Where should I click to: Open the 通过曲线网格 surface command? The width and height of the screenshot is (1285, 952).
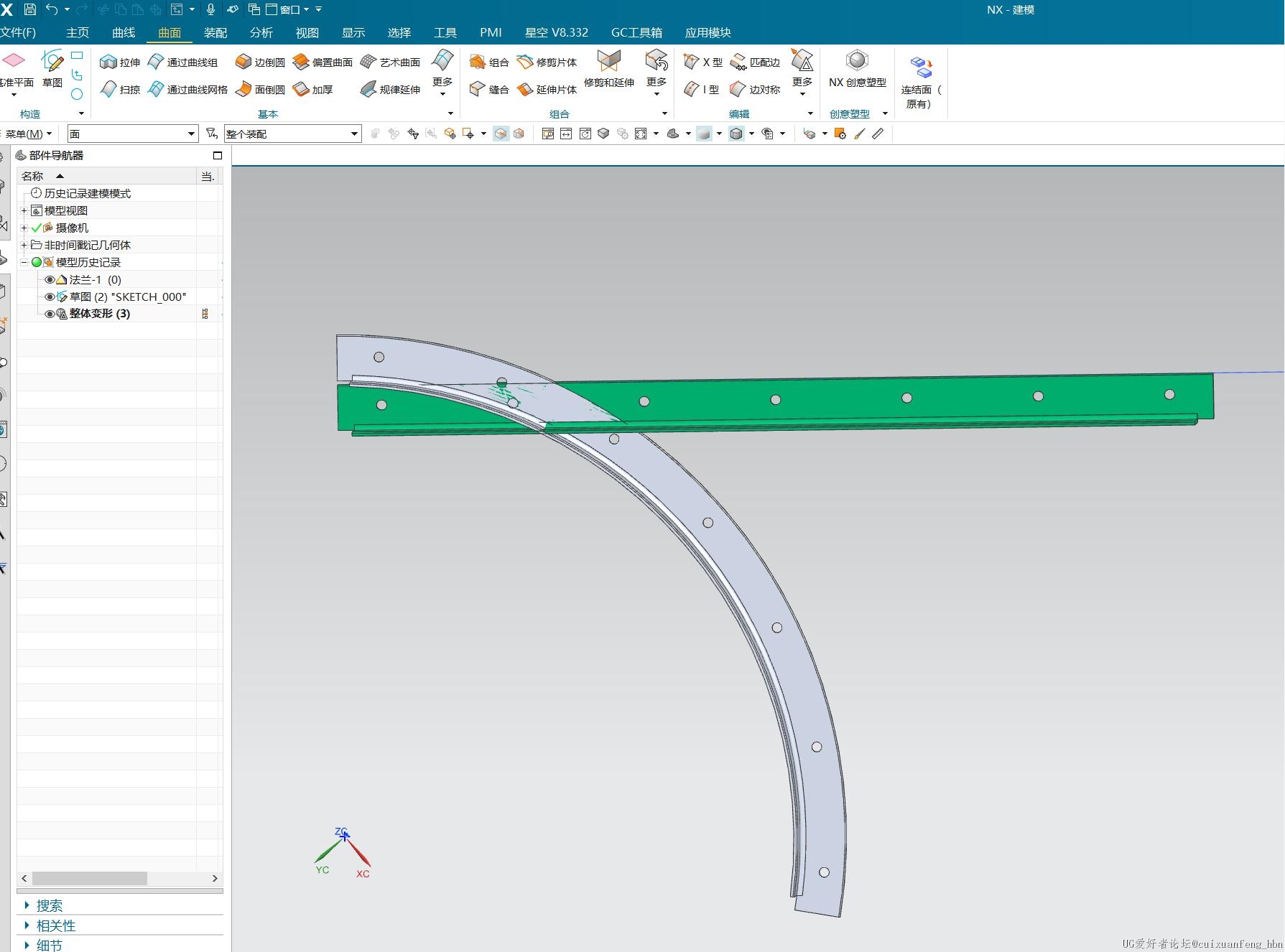188,90
